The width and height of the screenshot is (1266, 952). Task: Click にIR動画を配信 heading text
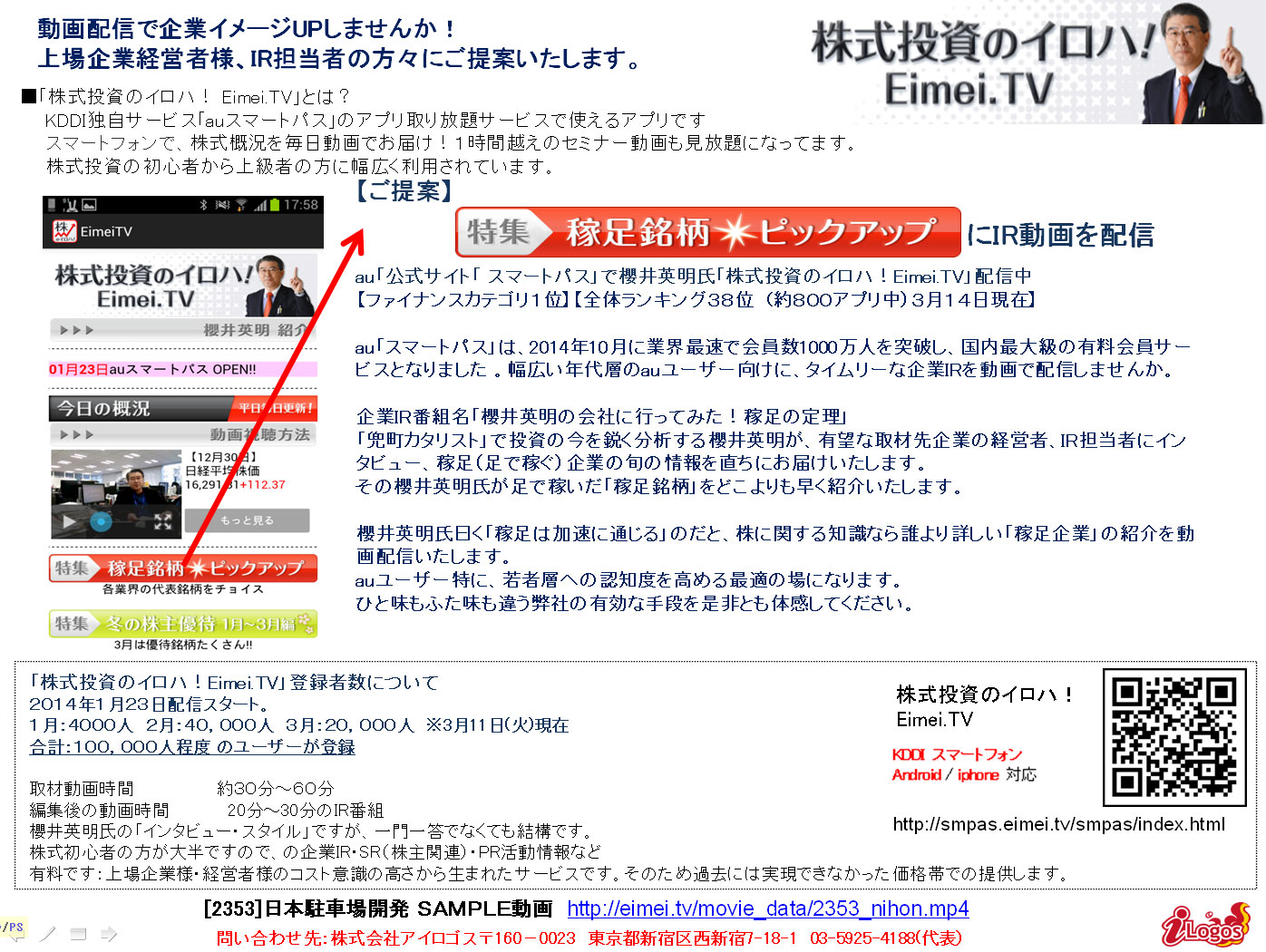coord(1060,235)
